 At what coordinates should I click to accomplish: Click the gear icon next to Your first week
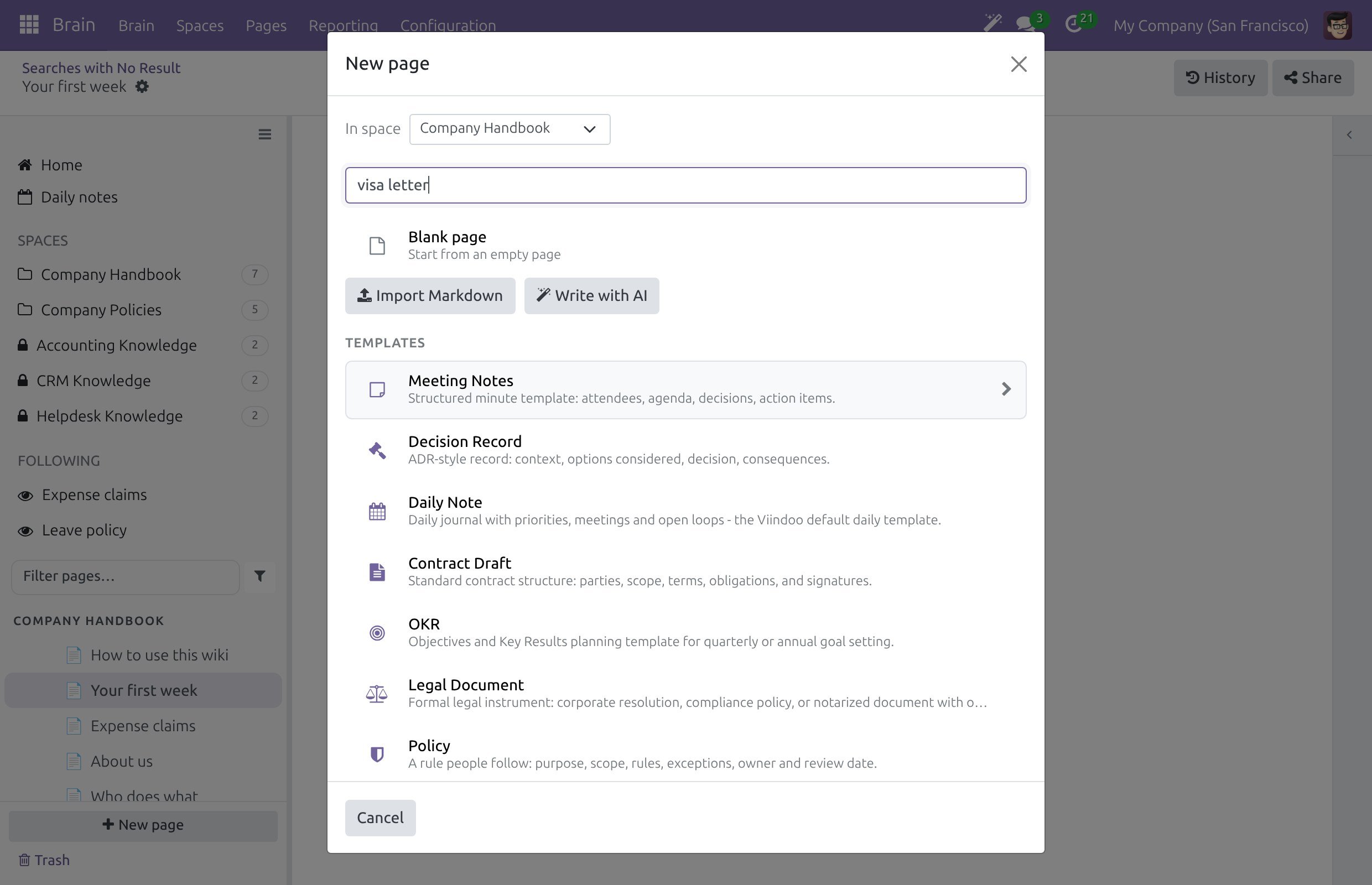tap(142, 87)
